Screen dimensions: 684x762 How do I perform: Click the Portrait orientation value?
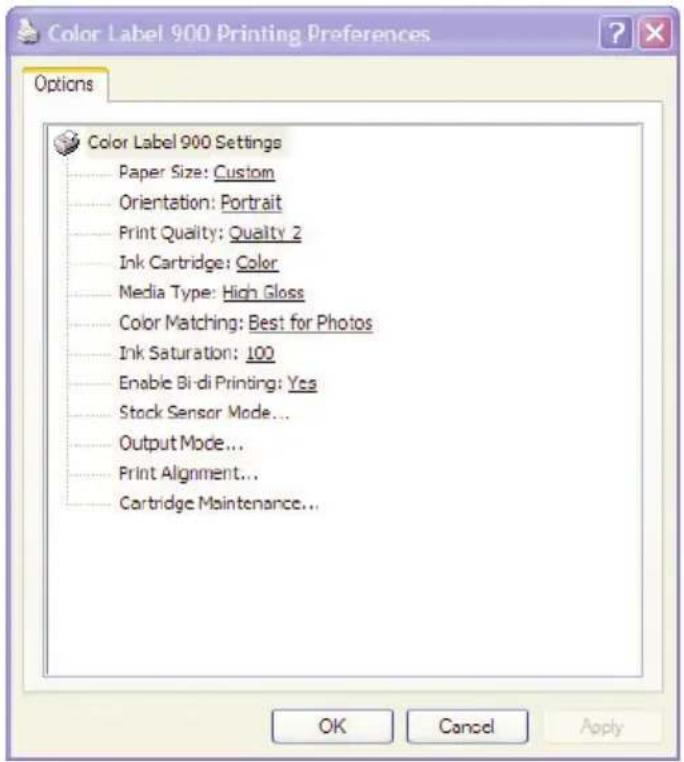coord(251,203)
